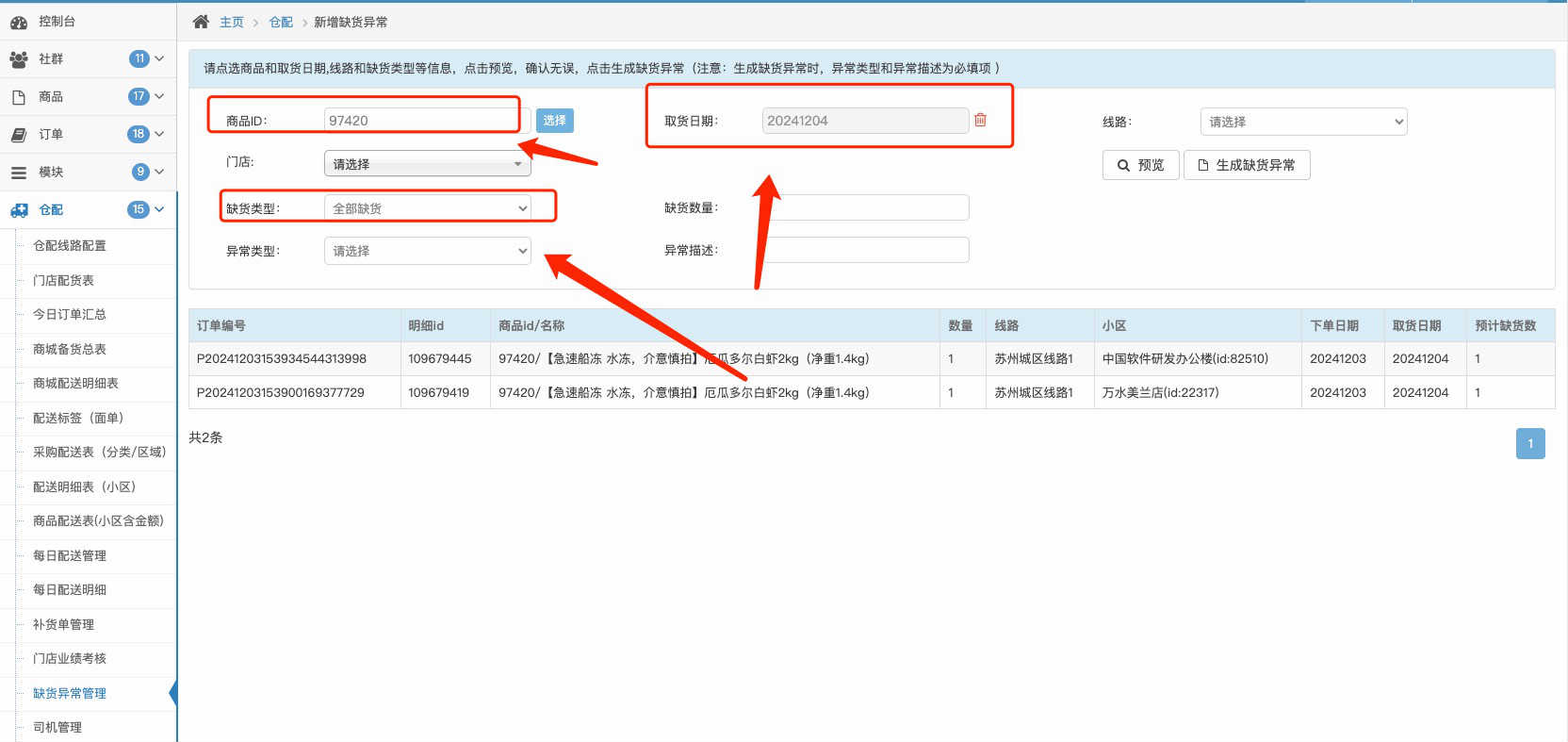Click community 中国软件研发办公楼(id:82510)
This screenshot has height=742, width=1568.
tap(1185, 358)
